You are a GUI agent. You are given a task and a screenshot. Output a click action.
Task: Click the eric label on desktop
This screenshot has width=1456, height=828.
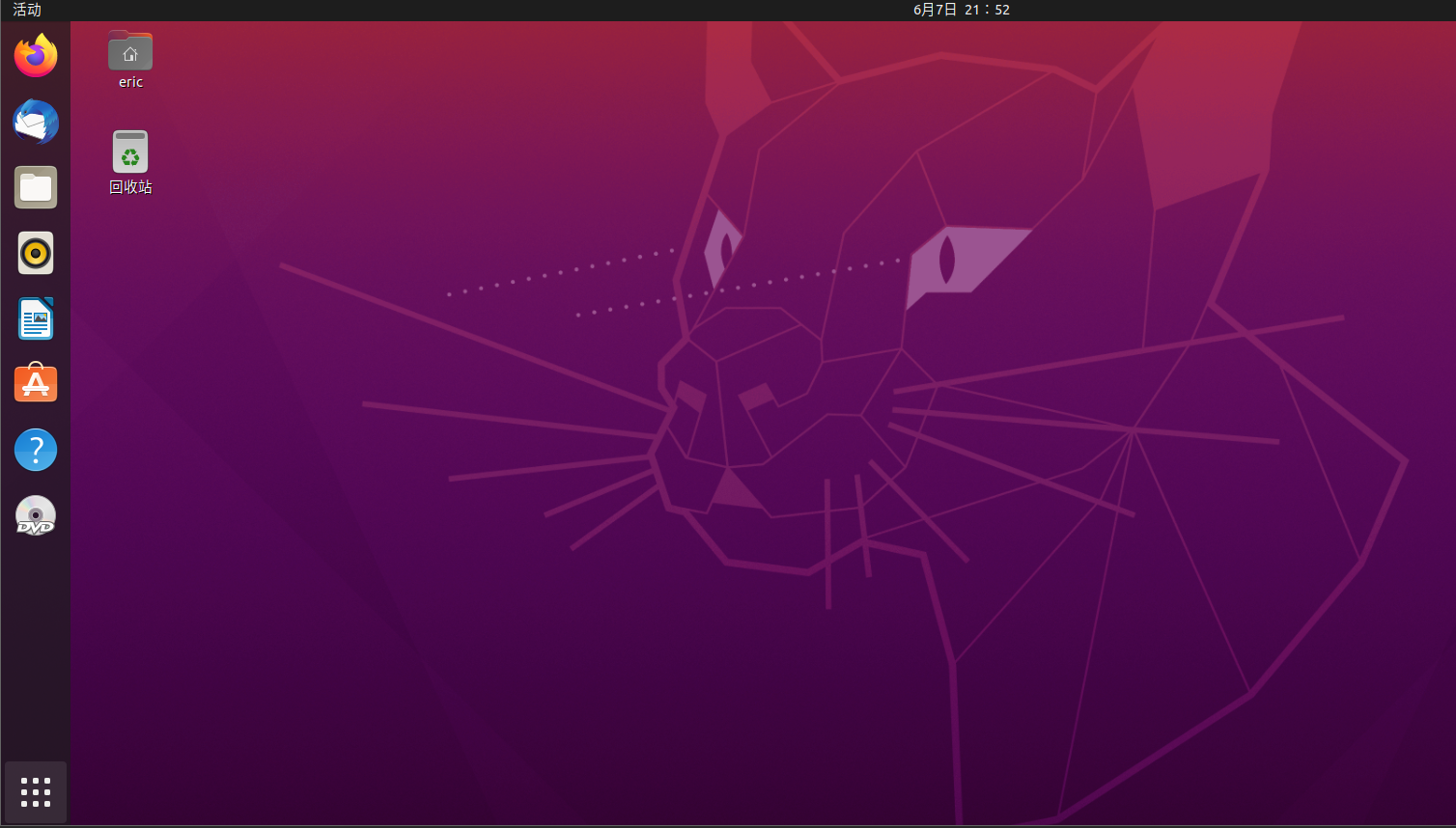pyautogui.click(x=130, y=82)
